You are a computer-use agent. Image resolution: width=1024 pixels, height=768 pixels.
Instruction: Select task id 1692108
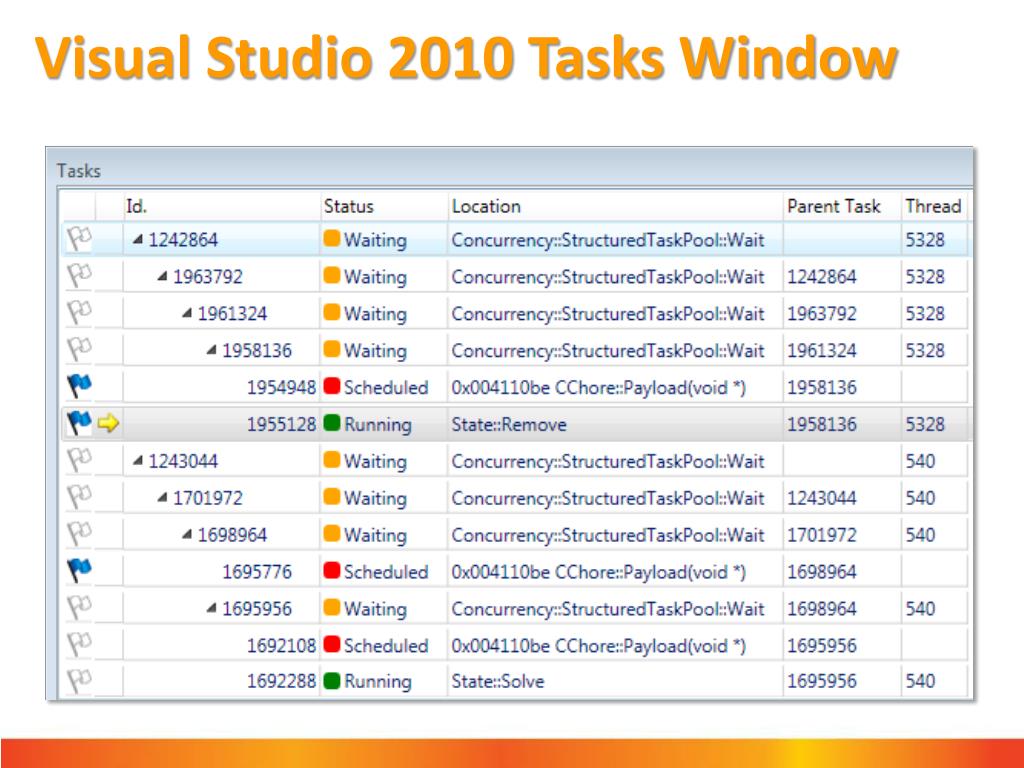281,645
